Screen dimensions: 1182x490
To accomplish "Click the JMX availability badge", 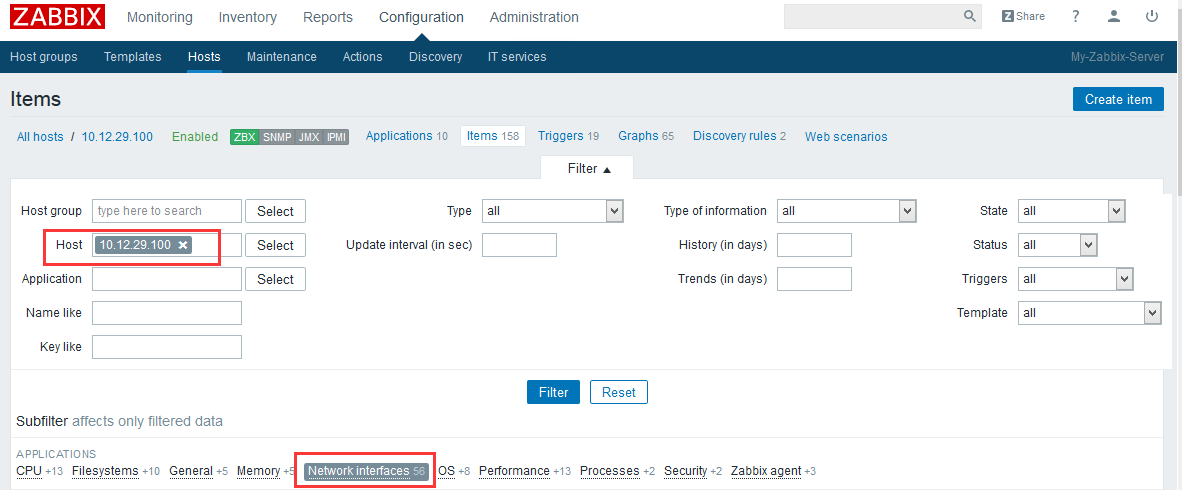I will tap(308, 137).
